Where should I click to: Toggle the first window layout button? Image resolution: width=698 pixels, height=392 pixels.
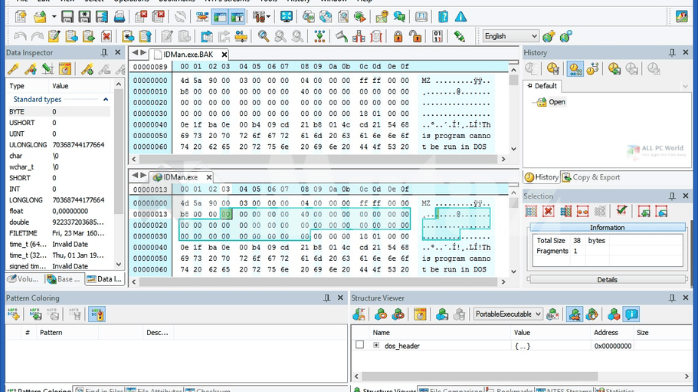pyautogui.click(x=220, y=17)
